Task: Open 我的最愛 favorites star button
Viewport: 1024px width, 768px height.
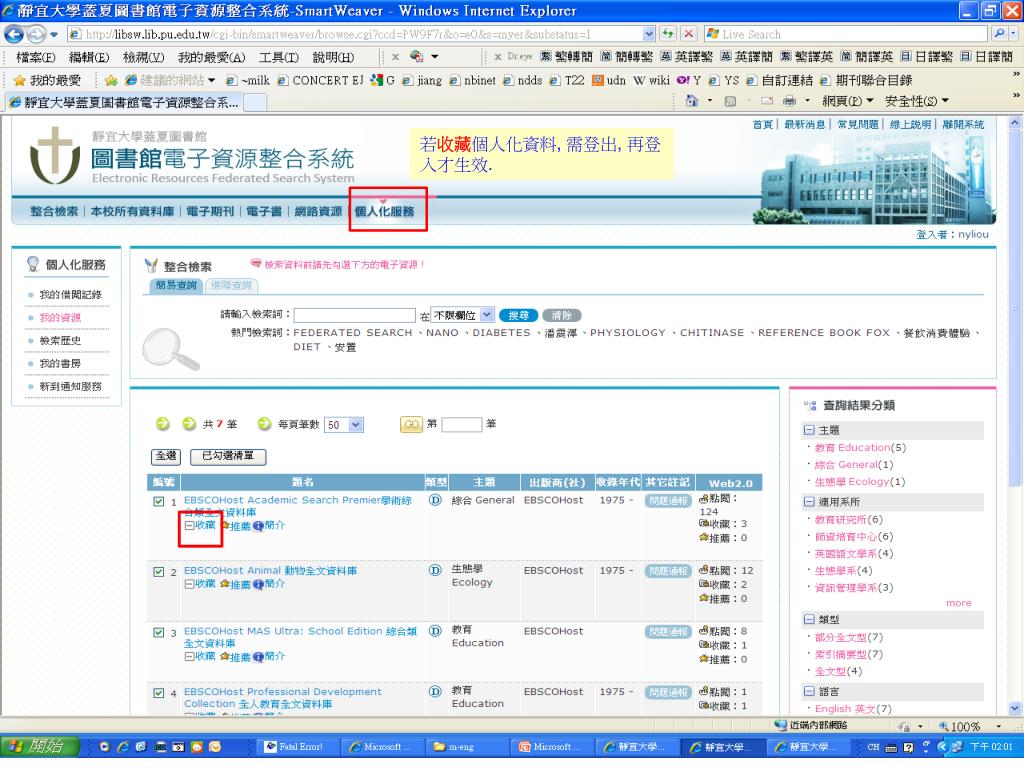Action: (48, 80)
